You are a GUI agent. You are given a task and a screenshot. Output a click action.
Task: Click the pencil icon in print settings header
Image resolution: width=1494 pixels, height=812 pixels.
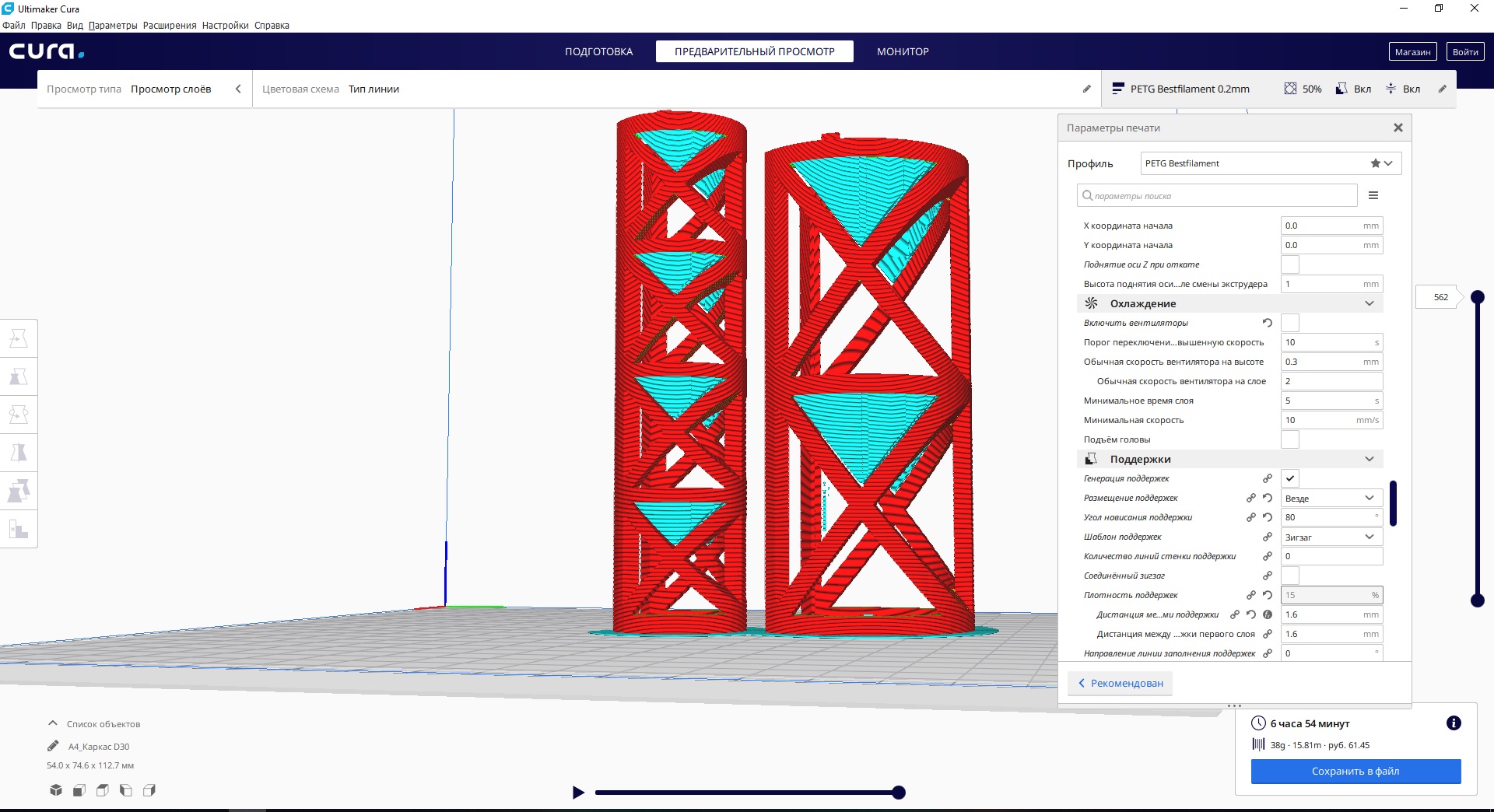1442,89
